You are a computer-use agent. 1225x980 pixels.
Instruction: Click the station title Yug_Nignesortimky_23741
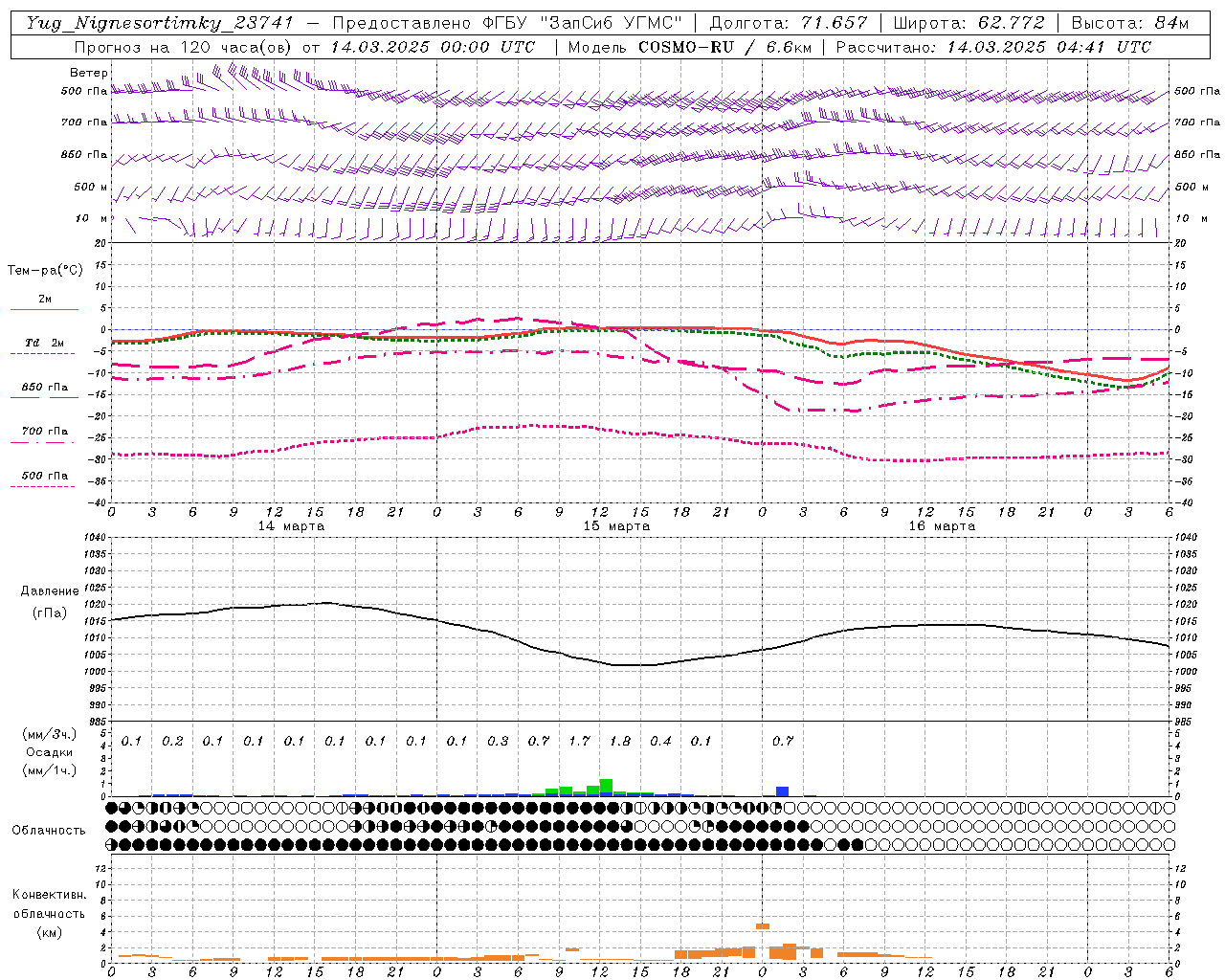coord(159,23)
